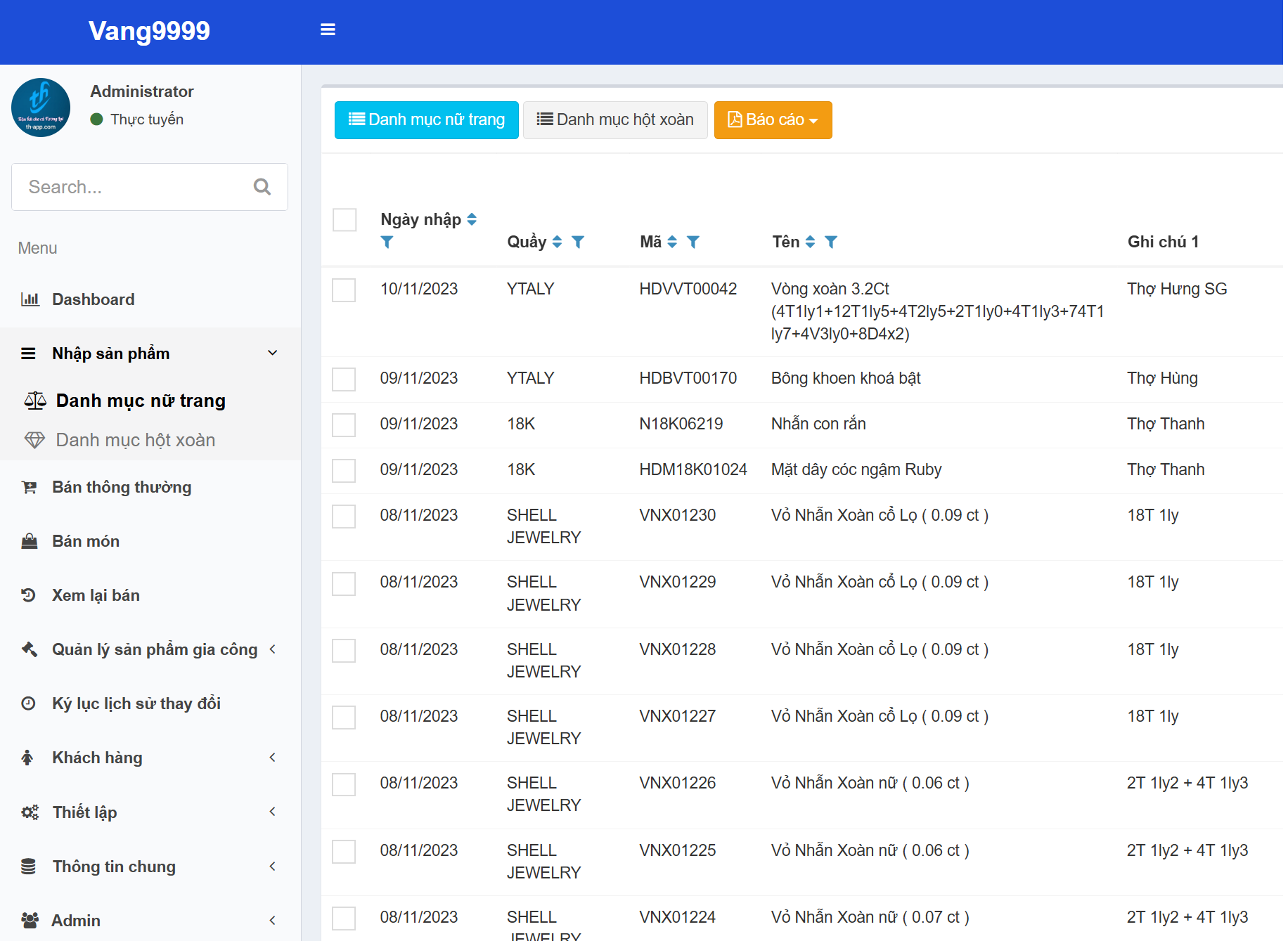Open the Tên column filter funnel
Image resolution: width=1288 pixels, height=941 pixels.
click(x=831, y=242)
